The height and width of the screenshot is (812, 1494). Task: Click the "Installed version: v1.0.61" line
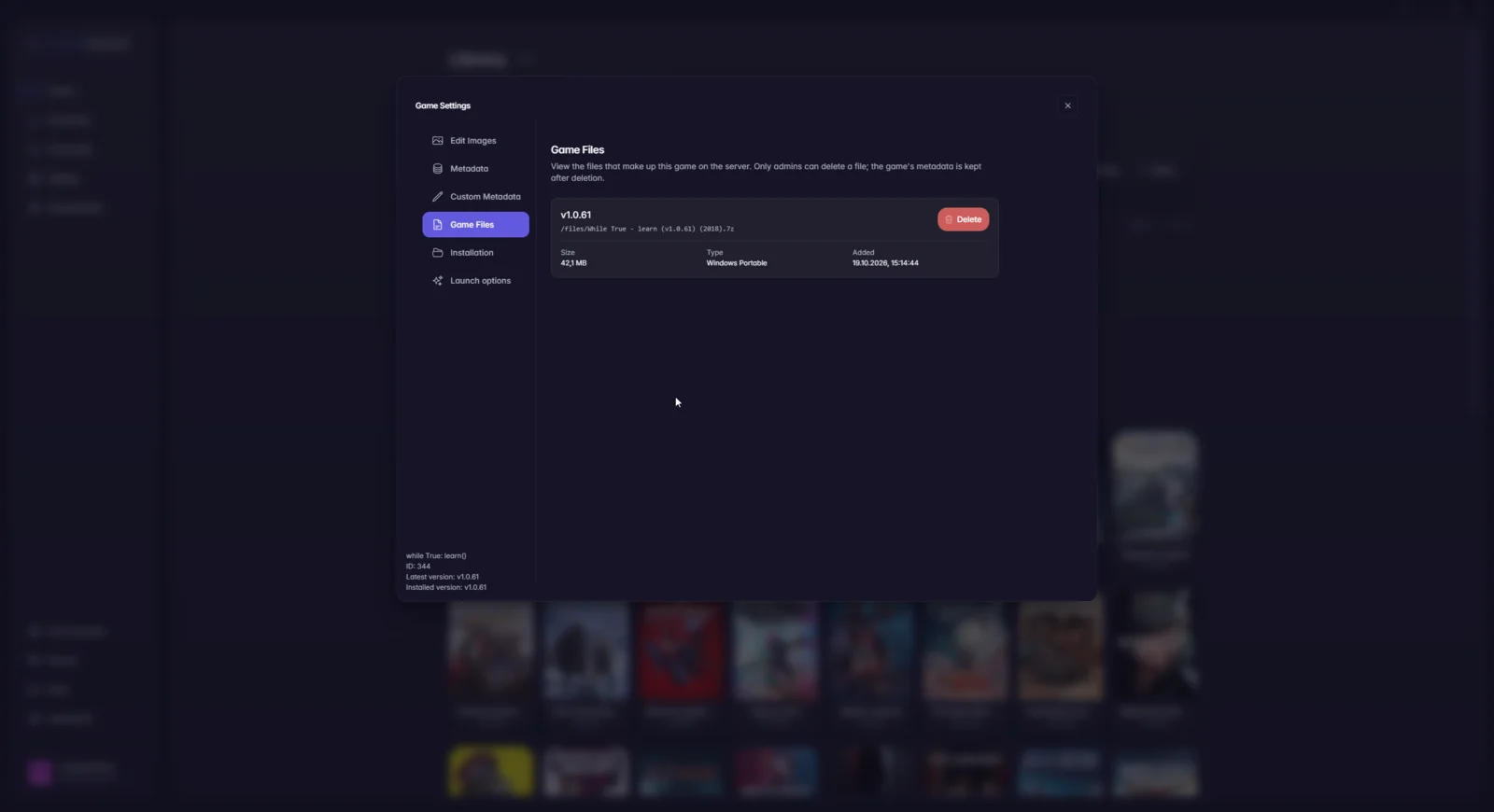(446, 588)
